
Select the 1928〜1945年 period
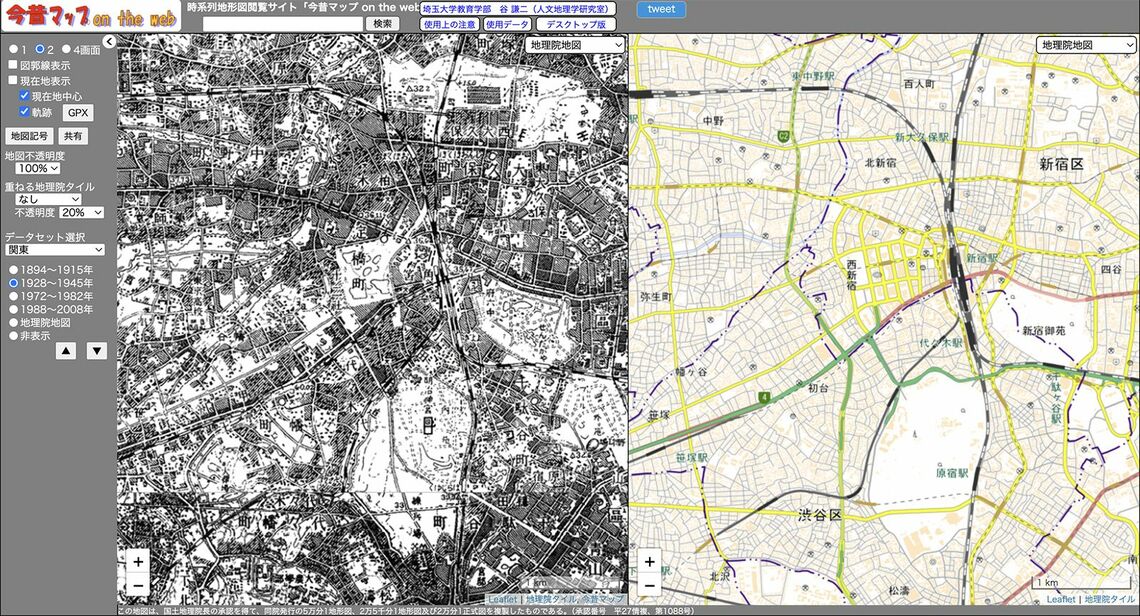click(x=13, y=283)
